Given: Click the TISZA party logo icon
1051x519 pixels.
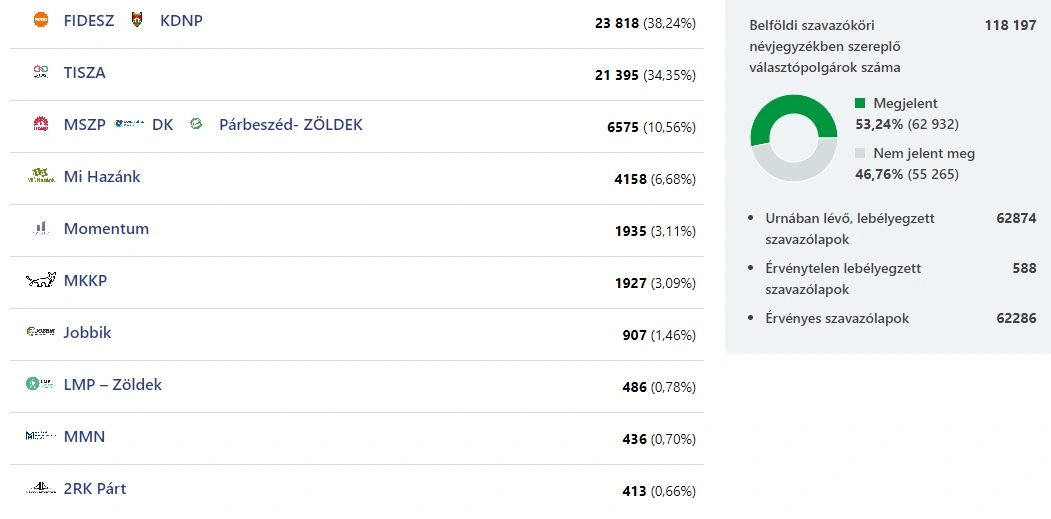Looking at the screenshot, I should pos(40,72).
